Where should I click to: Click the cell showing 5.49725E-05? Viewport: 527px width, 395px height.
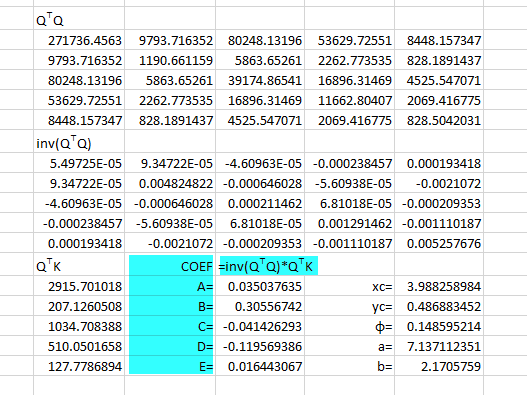79,163
